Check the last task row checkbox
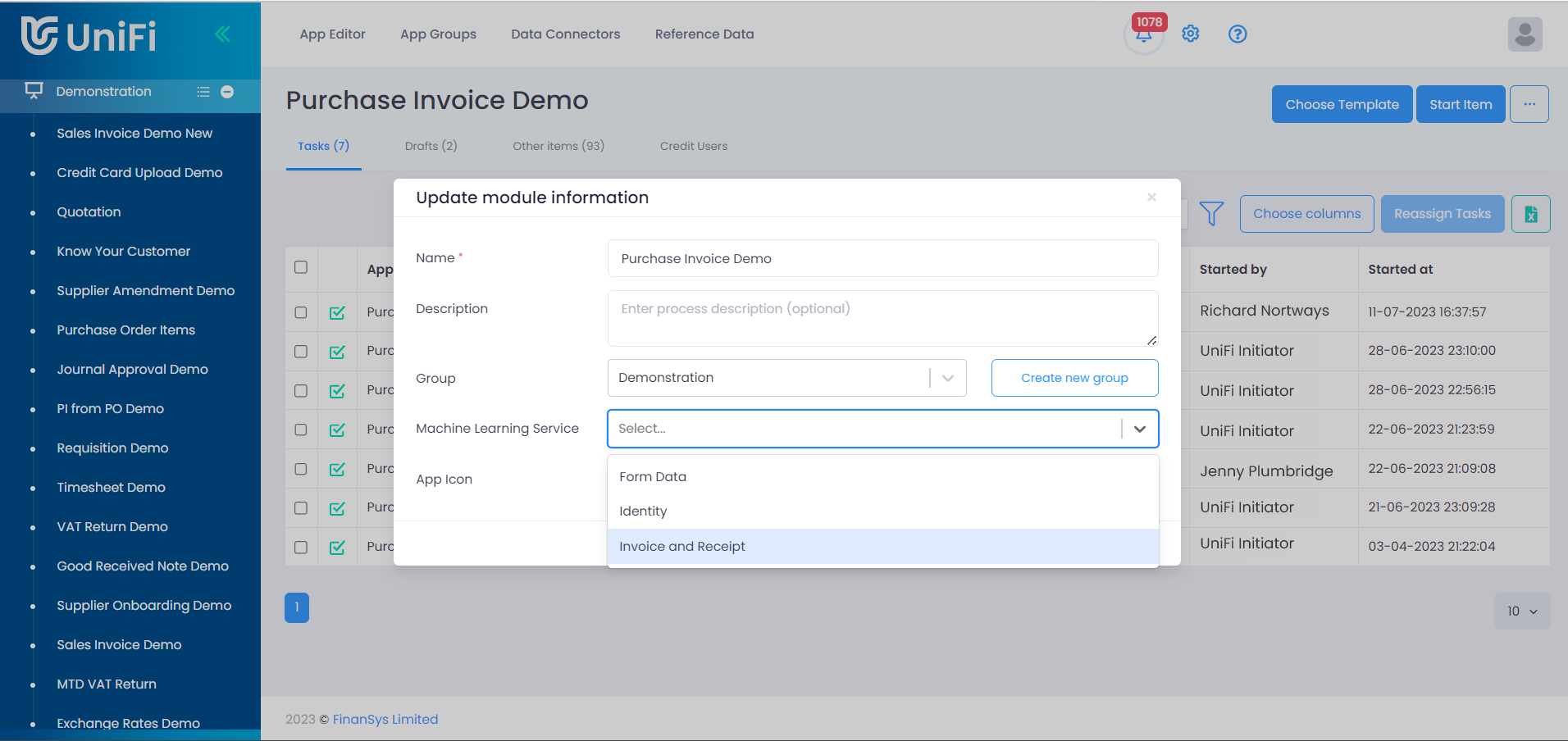1568x741 pixels. click(301, 547)
